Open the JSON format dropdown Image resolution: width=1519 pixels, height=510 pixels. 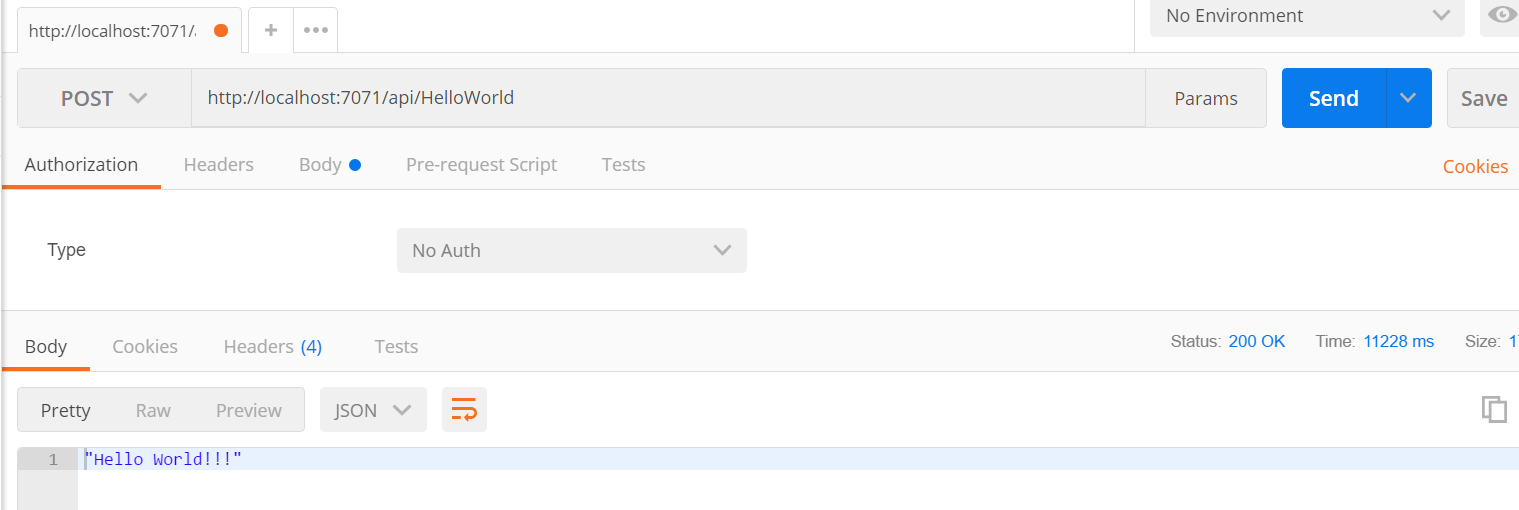point(373,410)
